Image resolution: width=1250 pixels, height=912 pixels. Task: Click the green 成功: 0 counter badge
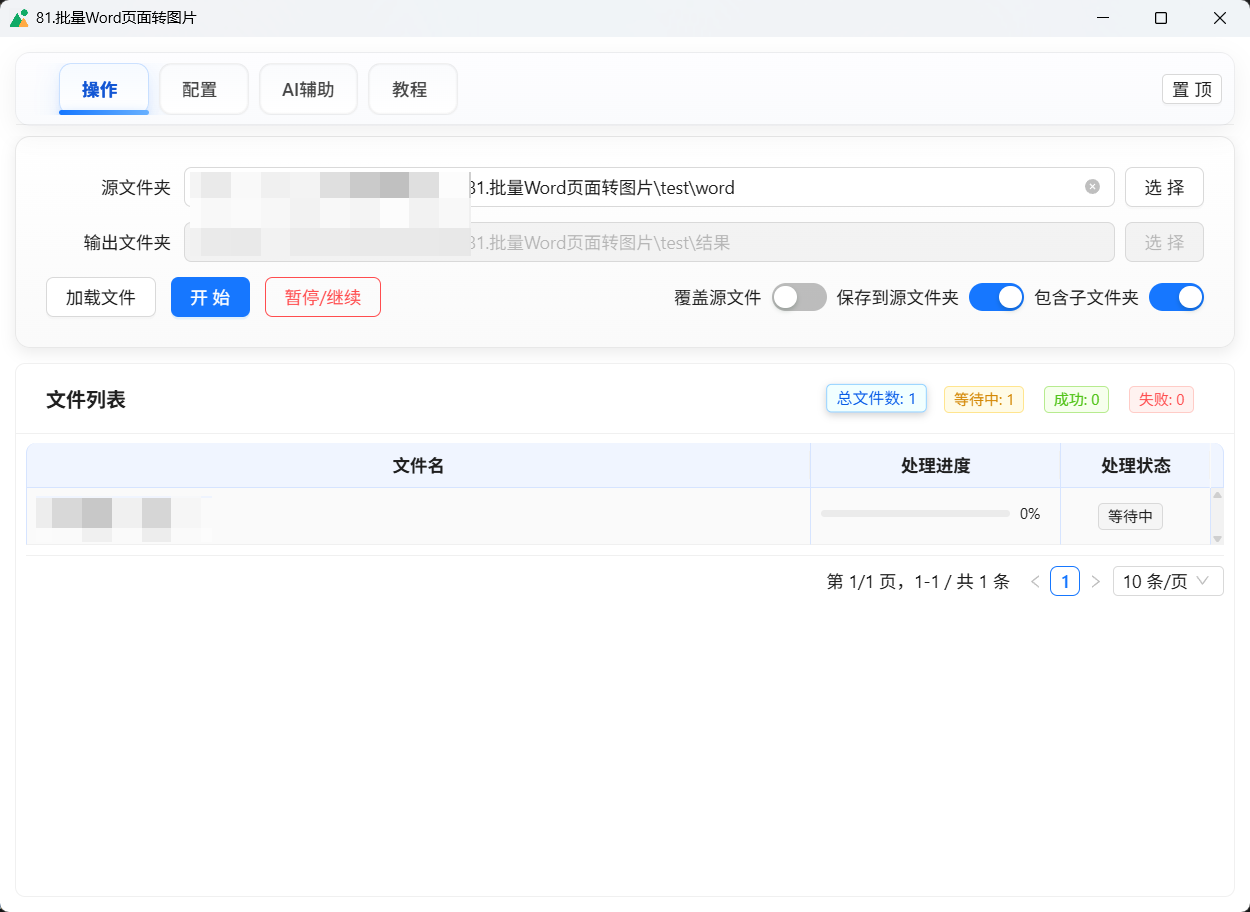tap(1076, 399)
